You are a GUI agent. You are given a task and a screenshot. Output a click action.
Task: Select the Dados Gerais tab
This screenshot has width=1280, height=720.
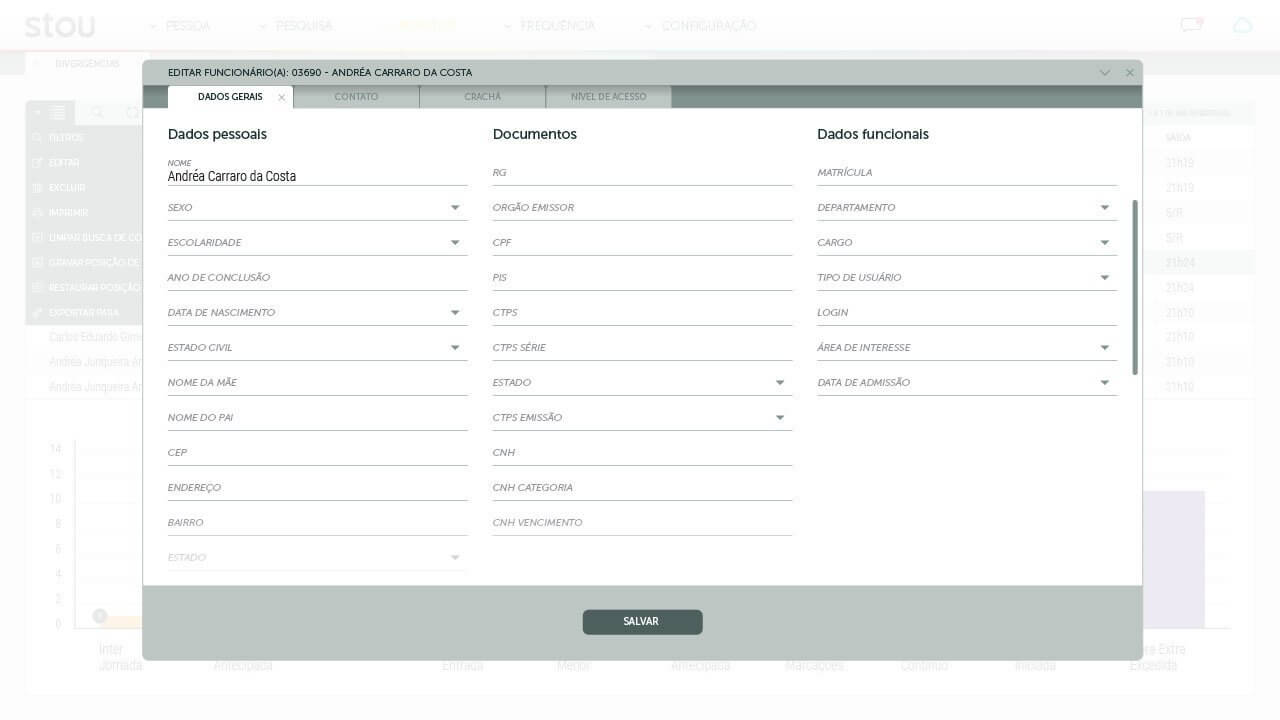pyautogui.click(x=230, y=97)
